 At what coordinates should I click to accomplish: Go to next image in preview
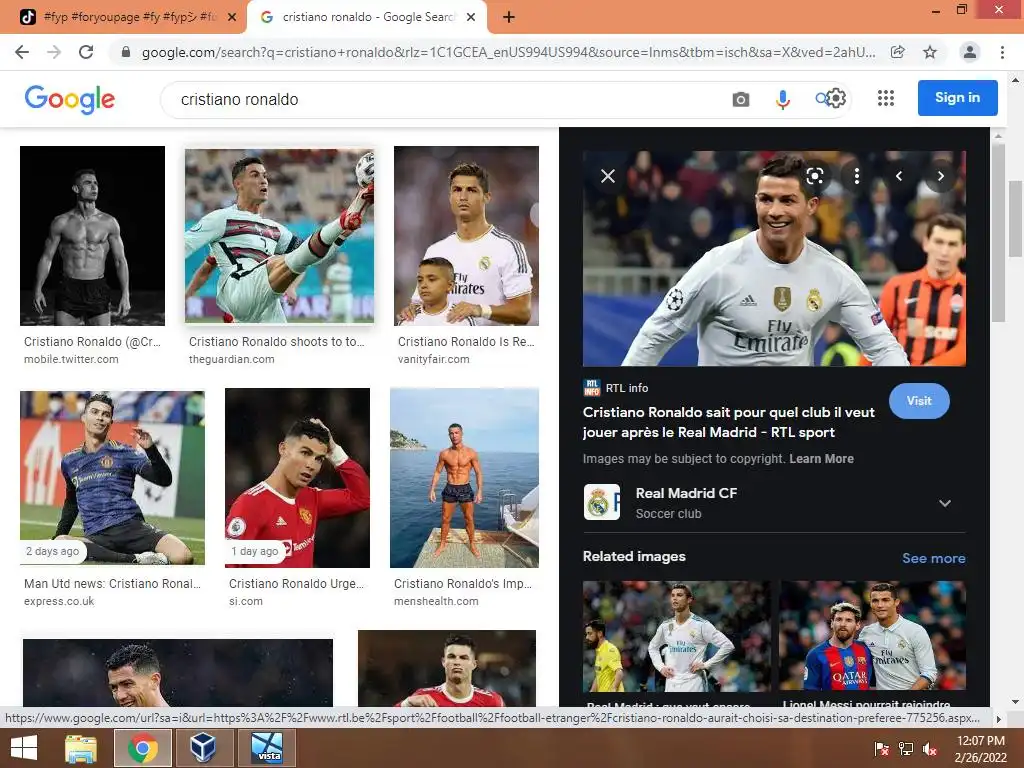point(940,176)
